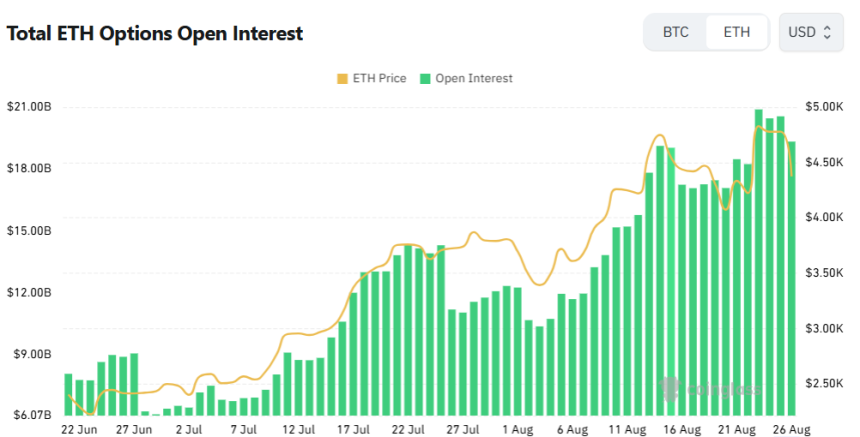Viewport: 860px width, 437px height.
Task: Toggle Open Interest series via legend label
Action: coord(474,78)
